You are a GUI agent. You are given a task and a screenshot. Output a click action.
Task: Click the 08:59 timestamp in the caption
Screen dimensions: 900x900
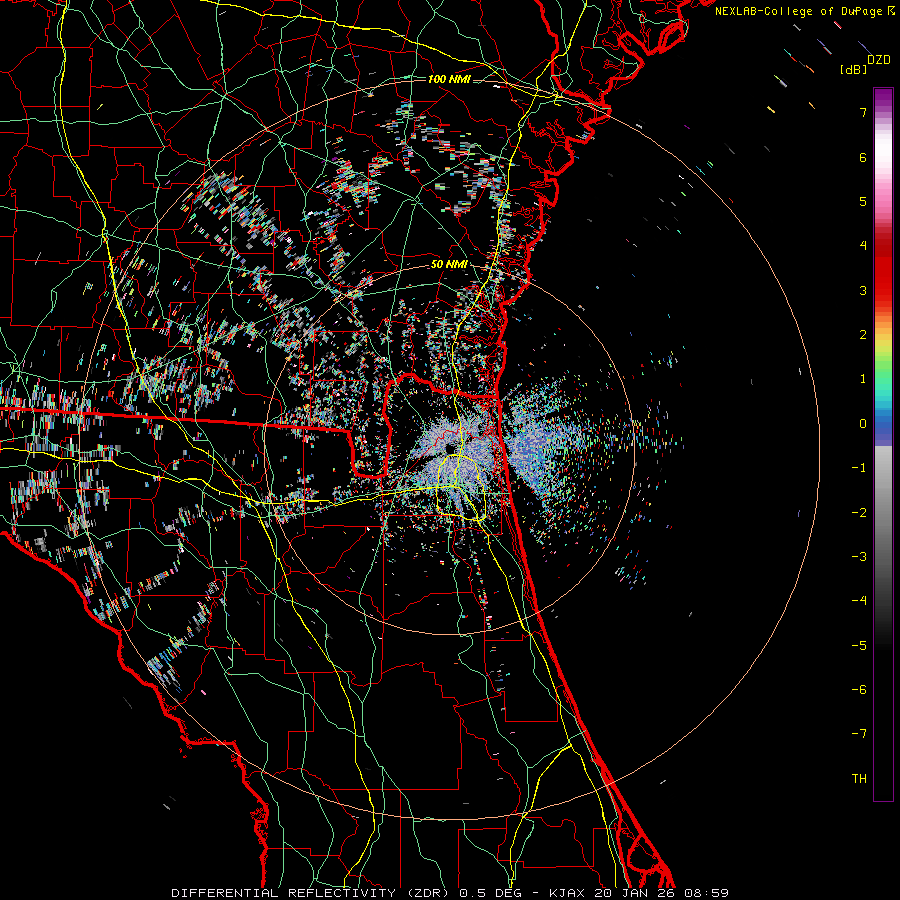tap(709, 893)
